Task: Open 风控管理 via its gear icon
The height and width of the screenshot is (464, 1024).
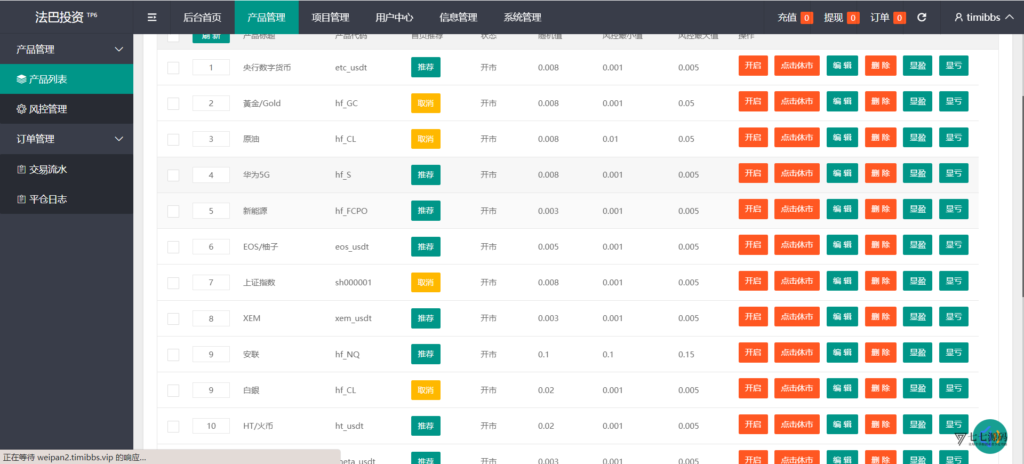Action: click(22, 109)
